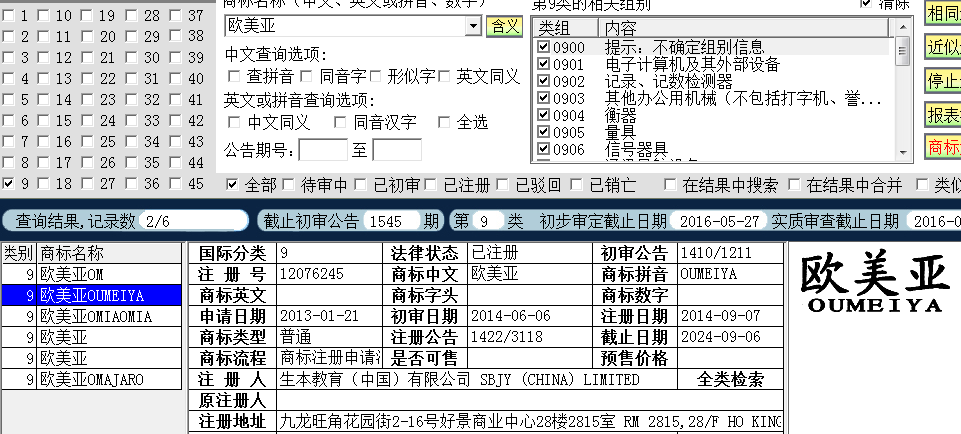Filter by 已注册 status

pos(430,185)
